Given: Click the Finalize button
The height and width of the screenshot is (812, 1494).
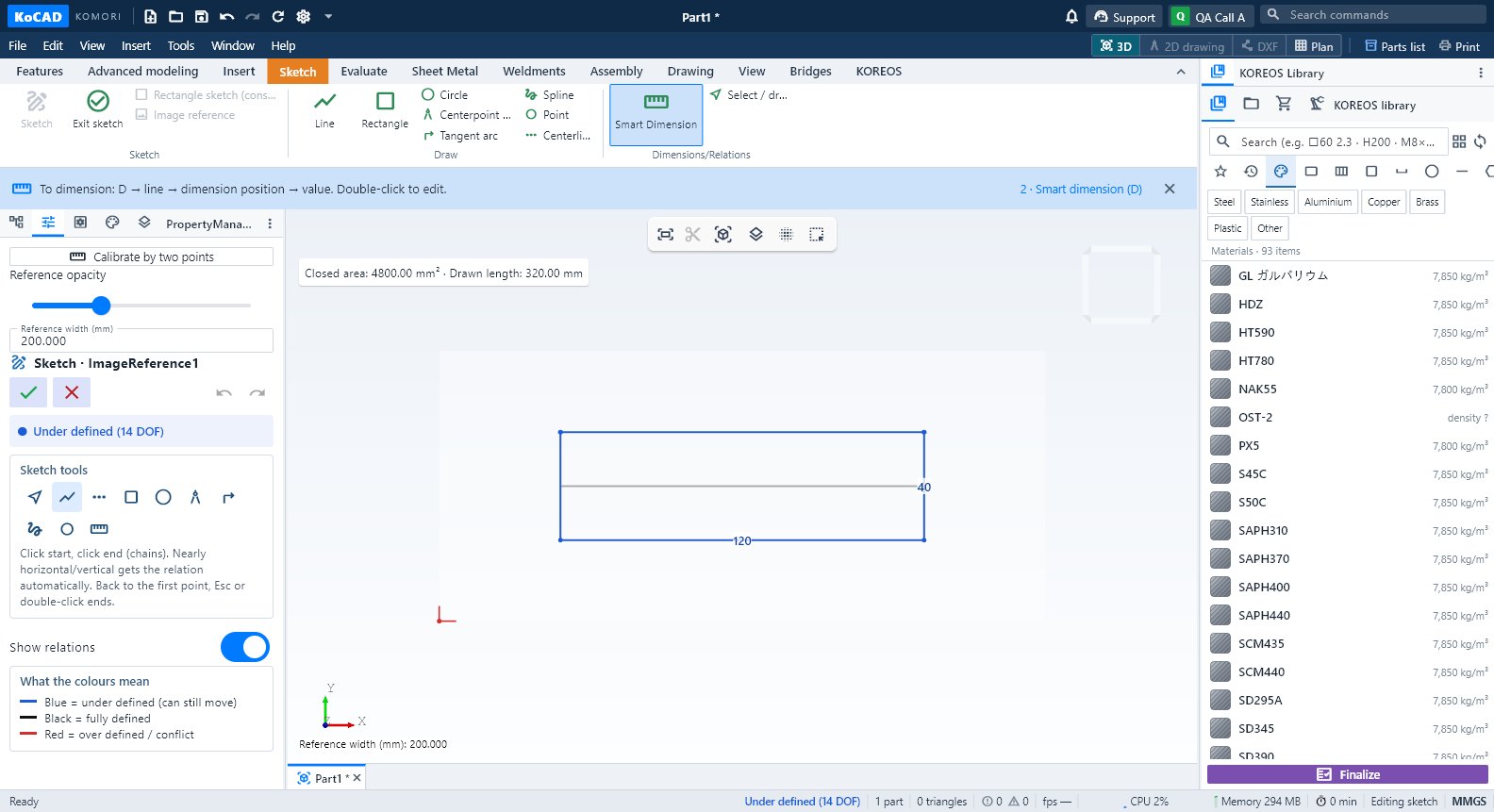Looking at the screenshot, I should point(1348,774).
